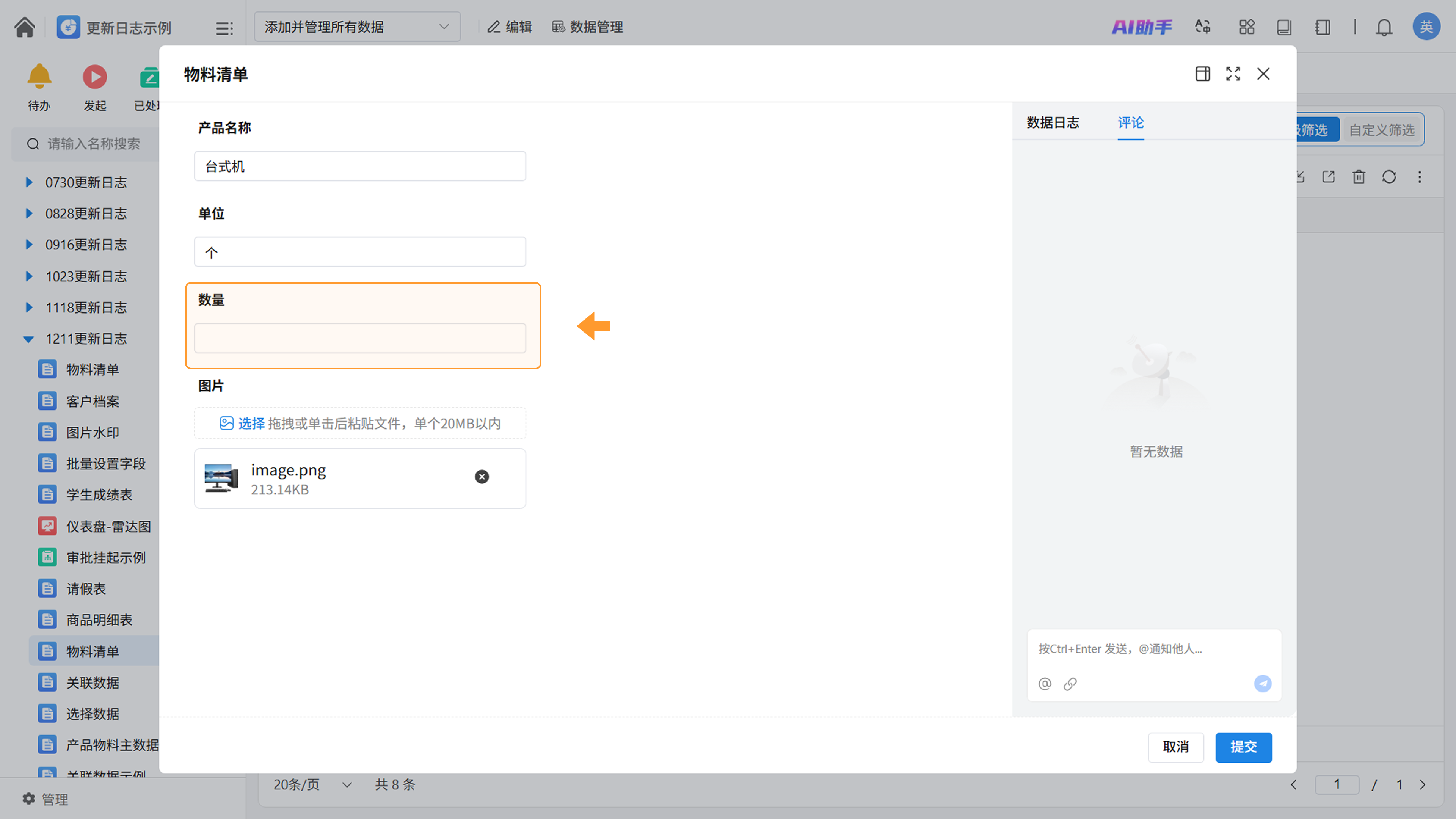Toggle side panel layout icon in dialog header

point(1202,74)
